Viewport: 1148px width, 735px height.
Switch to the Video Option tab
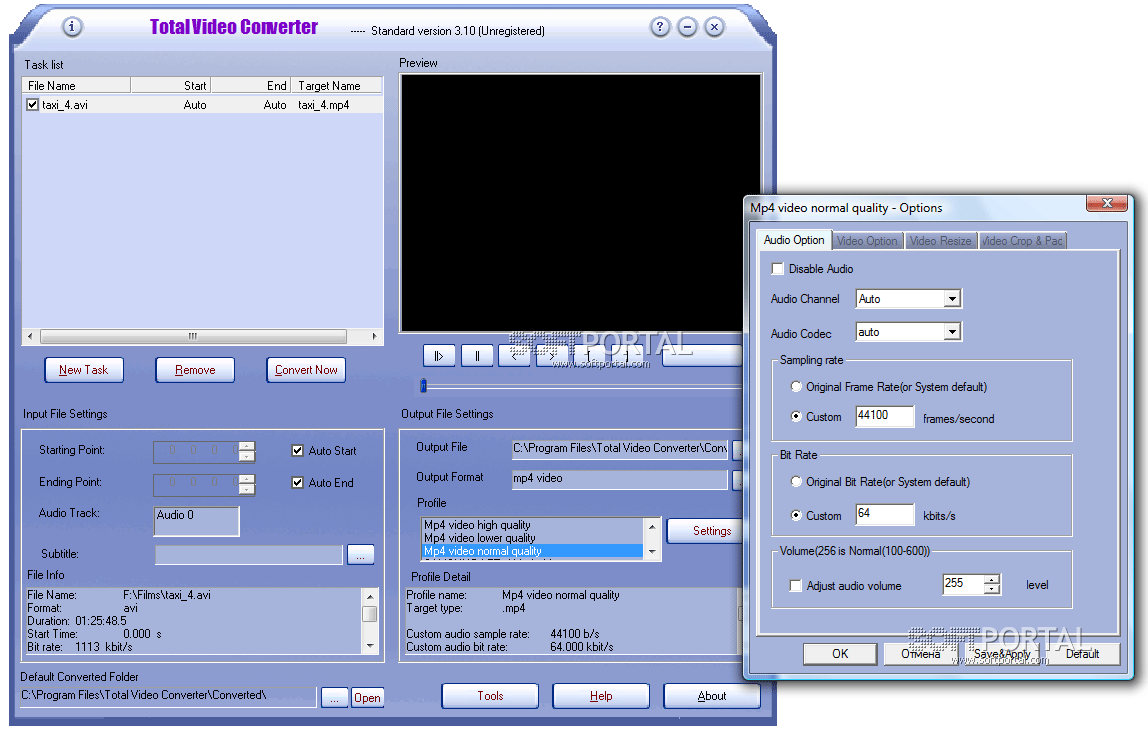867,241
